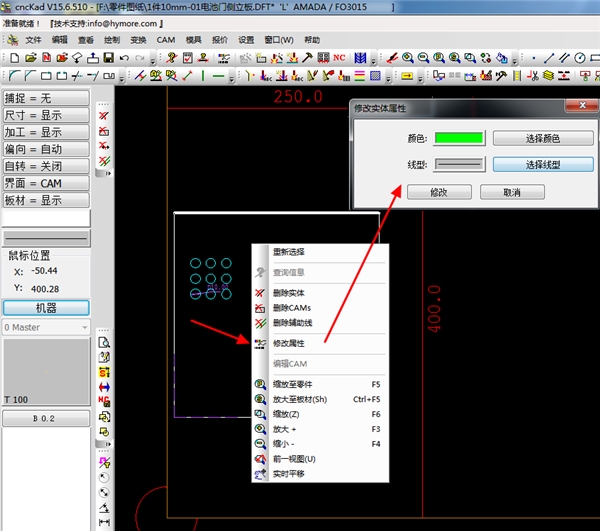Choose 重新选择 from context menu
Viewport: 600px width, 531px height.
pyautogui.click(x=289, y=252)
